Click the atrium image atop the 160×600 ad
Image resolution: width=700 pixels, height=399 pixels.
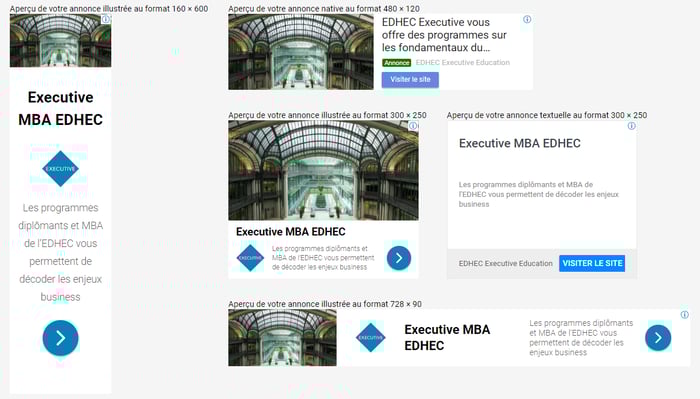coord(60,41)
